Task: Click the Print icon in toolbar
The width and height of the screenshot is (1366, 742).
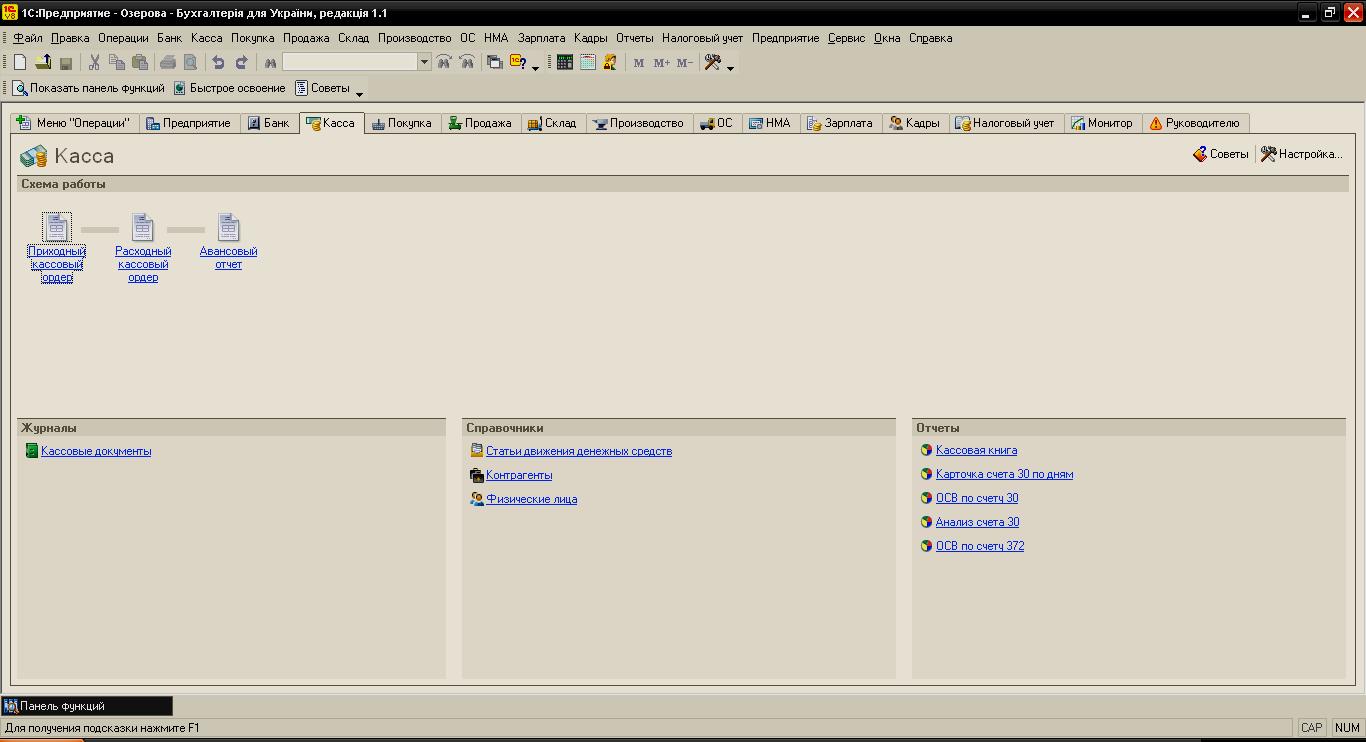Action: point(168,62)
